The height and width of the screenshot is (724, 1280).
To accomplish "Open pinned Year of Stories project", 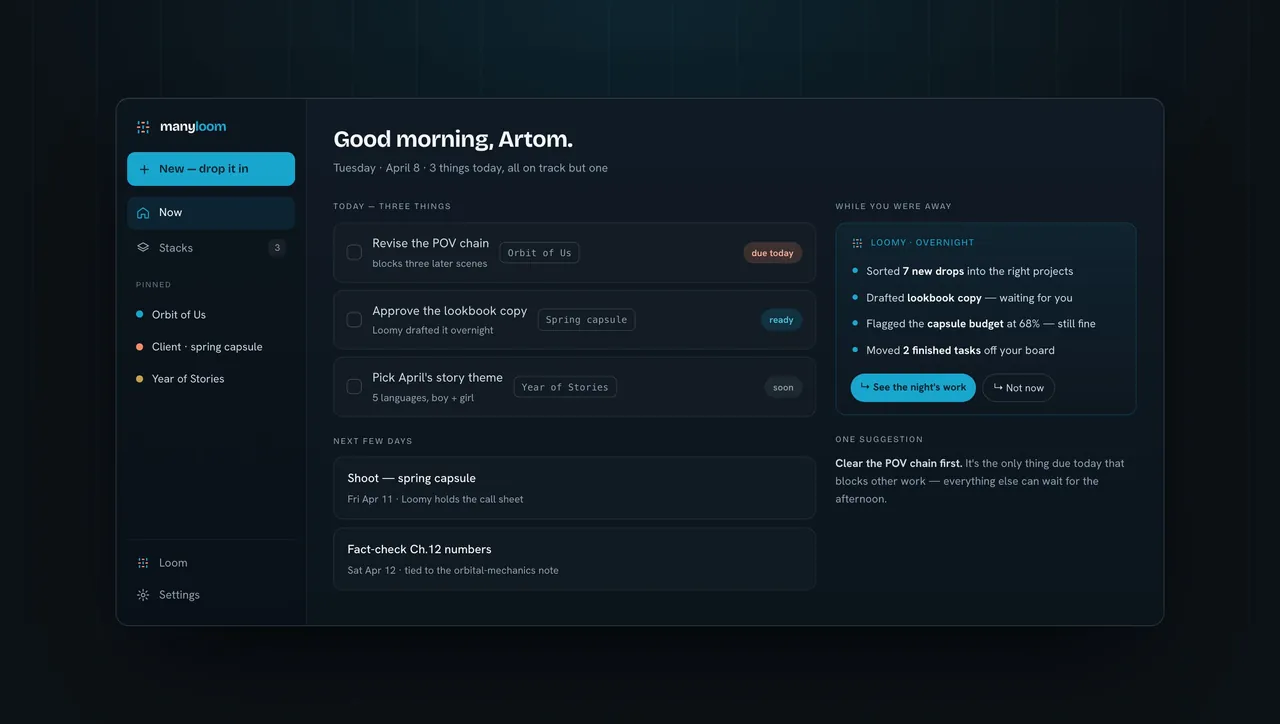I will (211, 379).
